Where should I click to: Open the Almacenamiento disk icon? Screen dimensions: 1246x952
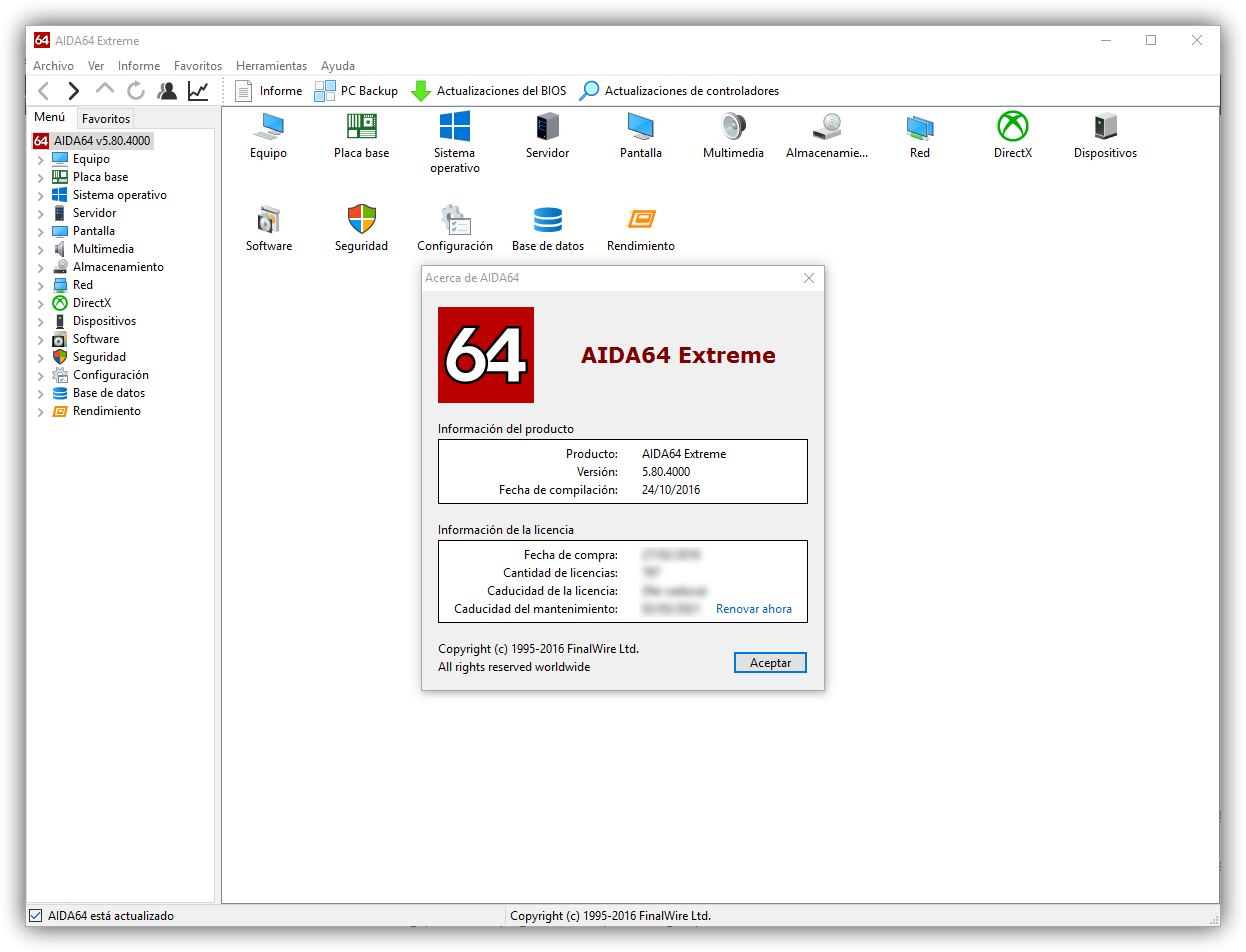click(827, 126)
